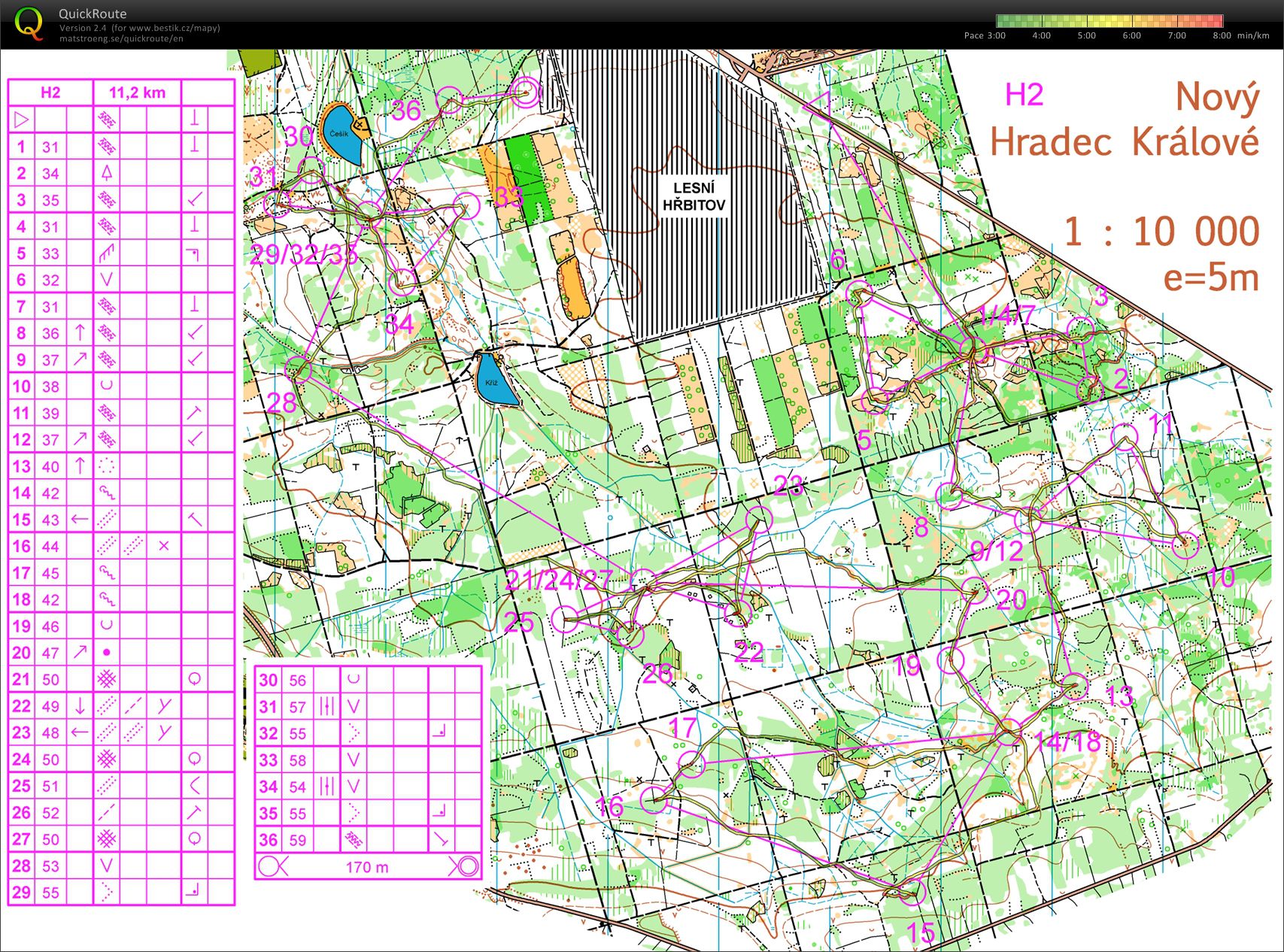Viewport: 1284px width, 952px height.
Task: Click the '11,2 km' course length cell
Action: (x=137, y=92)
